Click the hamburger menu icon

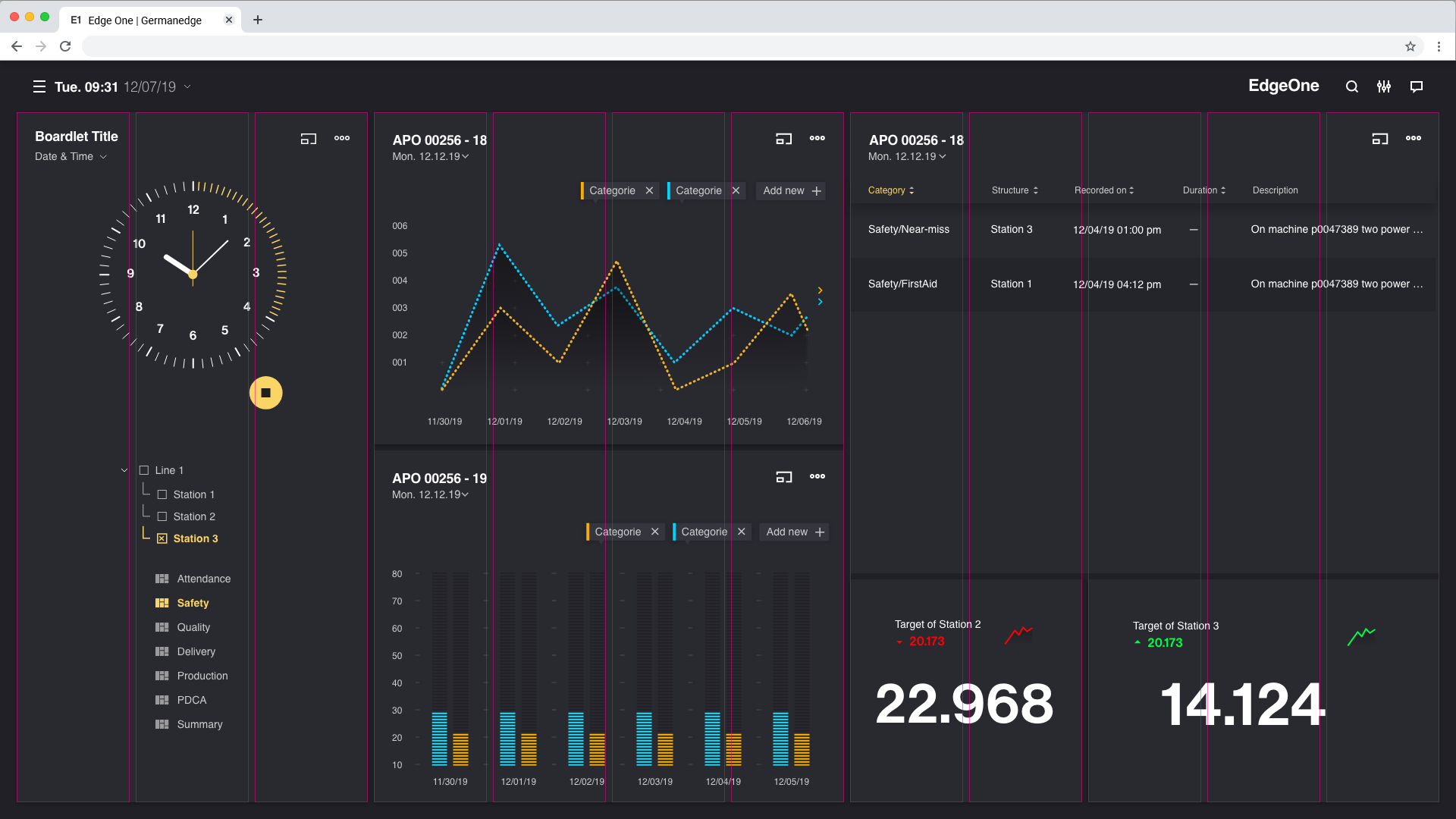click(39, 86)
